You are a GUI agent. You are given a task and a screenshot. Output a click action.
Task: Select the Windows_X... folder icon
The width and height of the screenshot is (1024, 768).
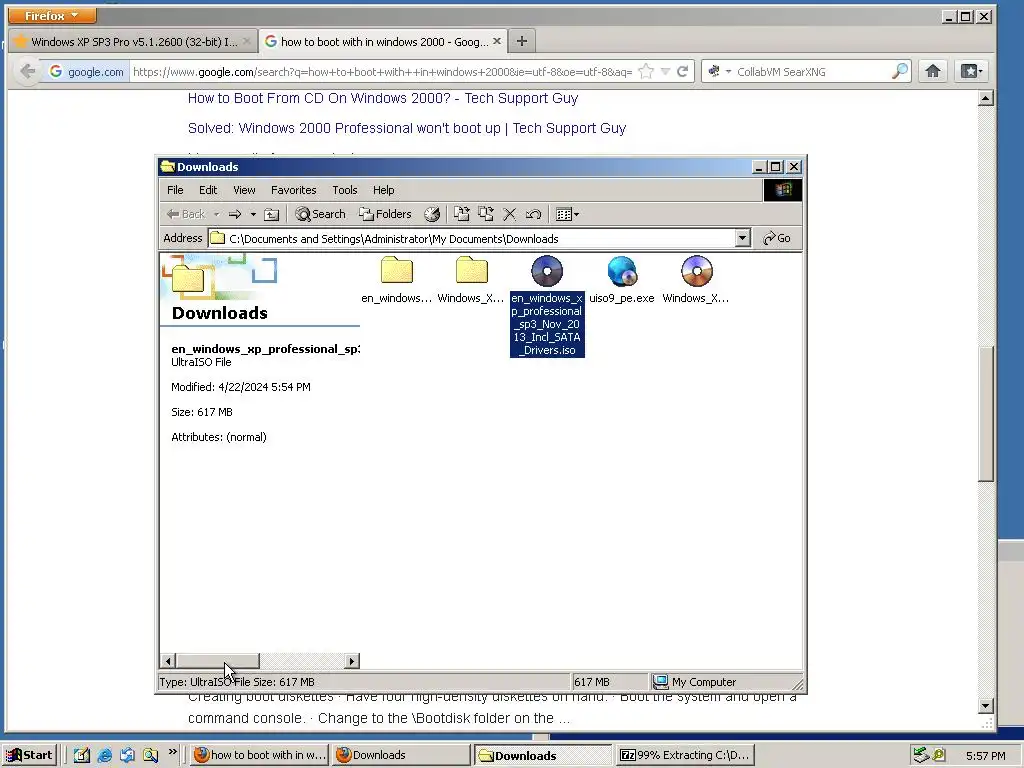click(x=471, y=280)
